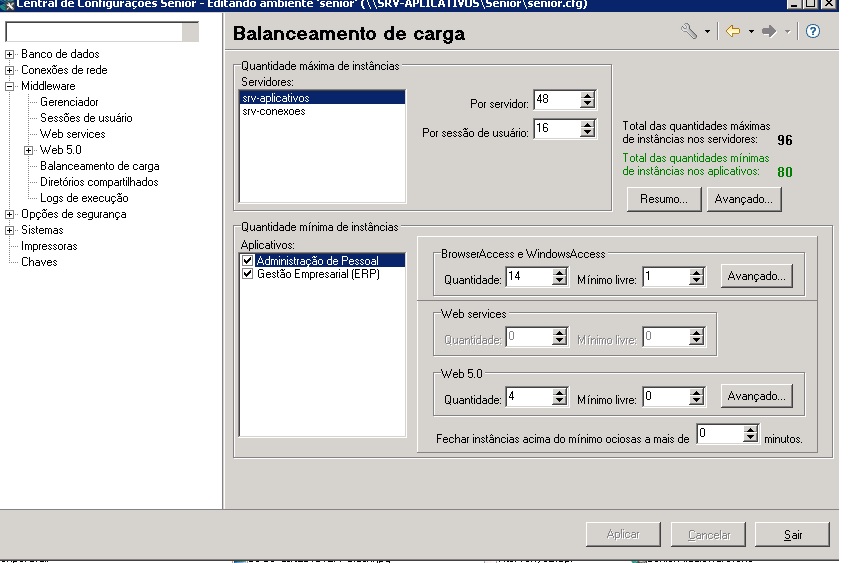Expand the Banco de dados tree node

pos(10,54)
